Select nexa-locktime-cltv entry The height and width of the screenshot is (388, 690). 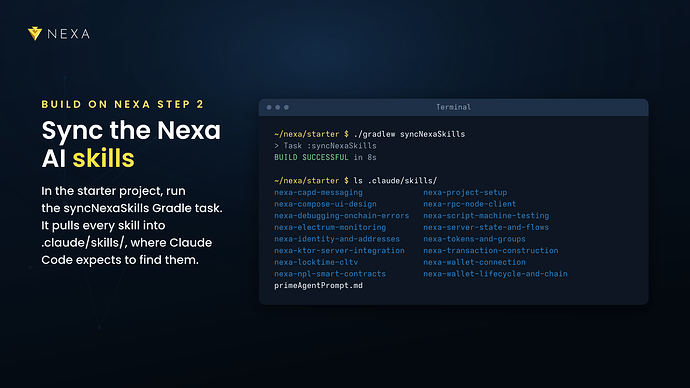coord(316,262)
